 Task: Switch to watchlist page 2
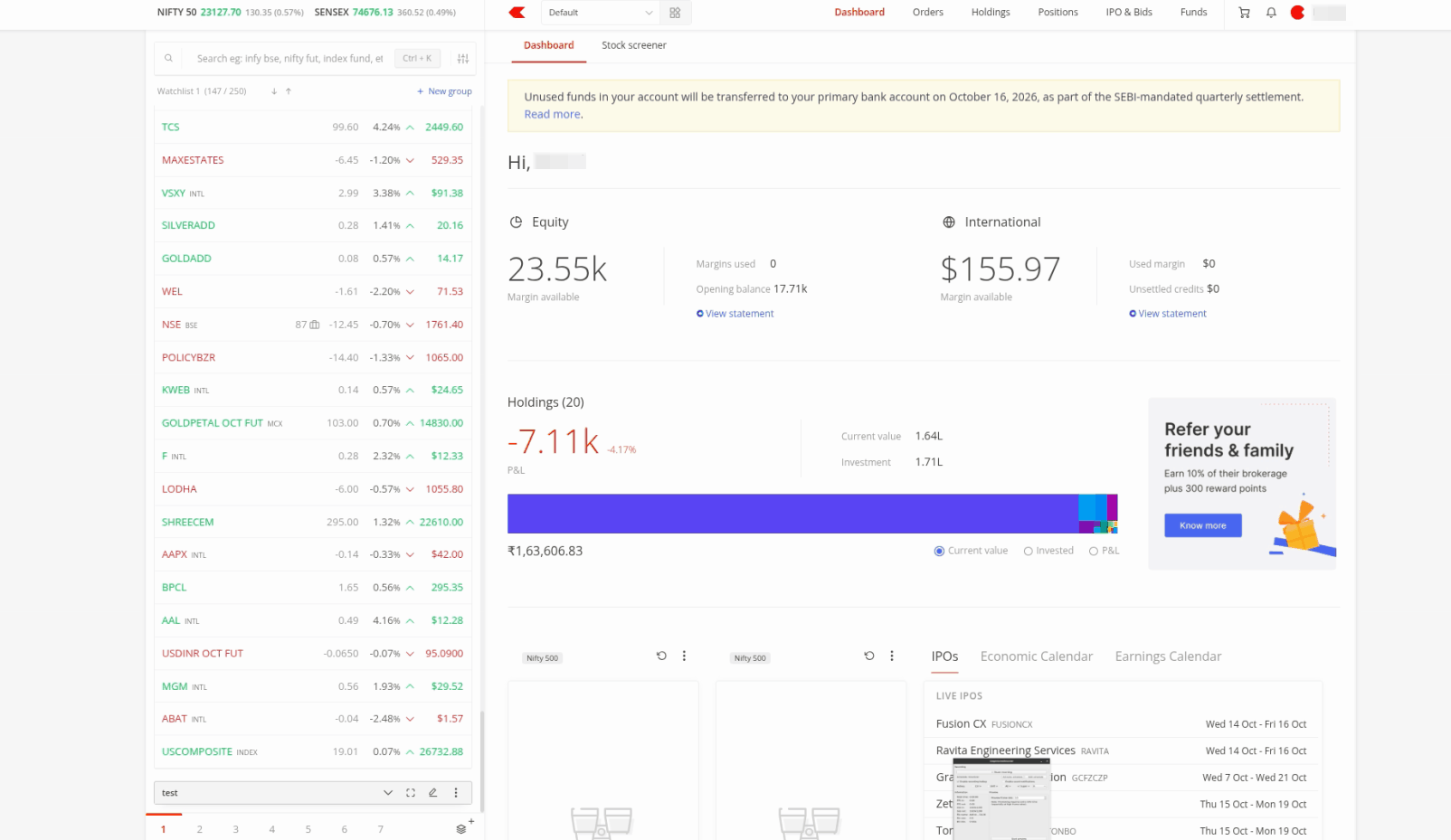point(200,829)
